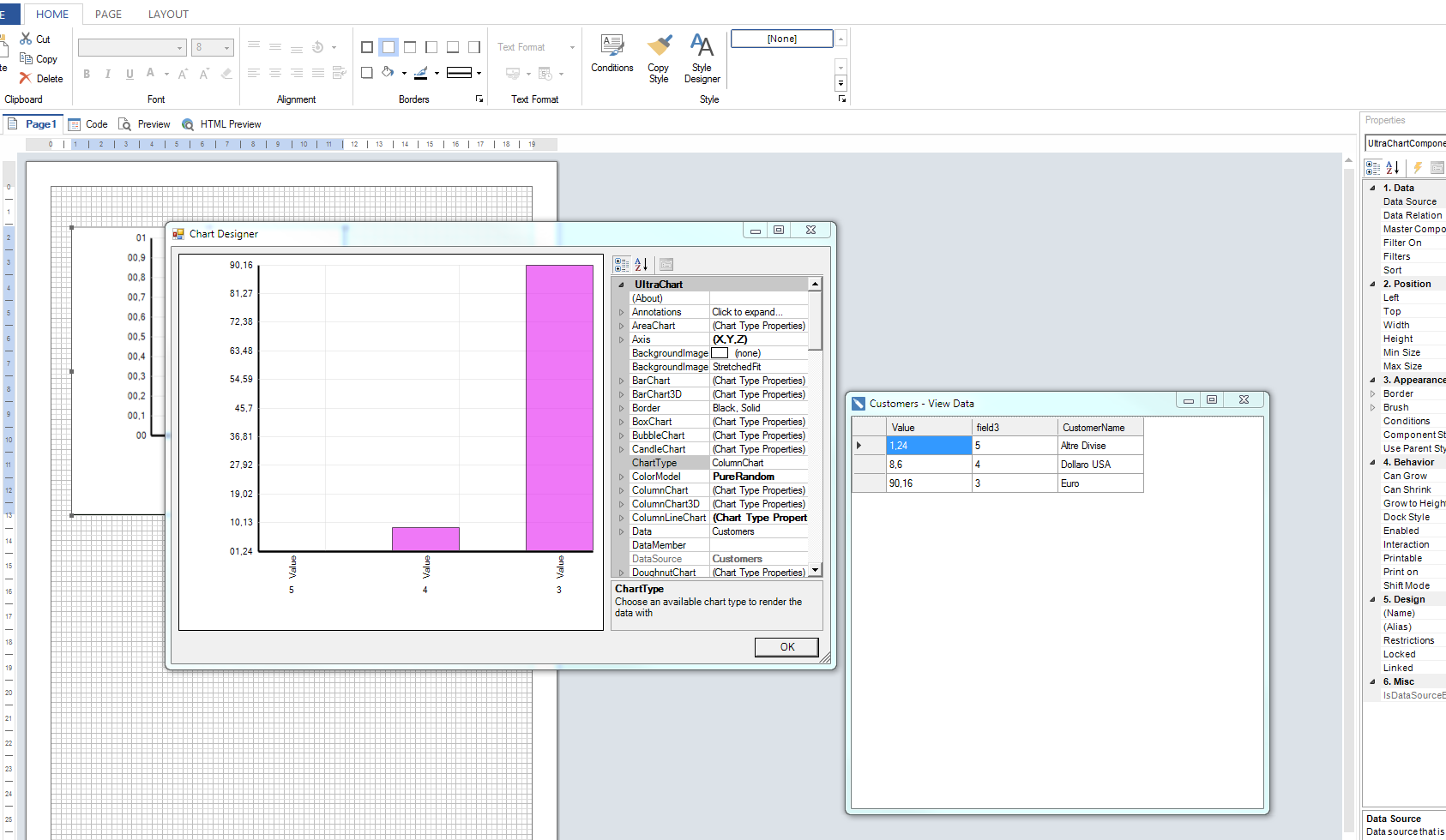The width and height of the screenshot is (1446, 840).
Task: Toggle the highlighted no-border option
Action: point(389,47)
